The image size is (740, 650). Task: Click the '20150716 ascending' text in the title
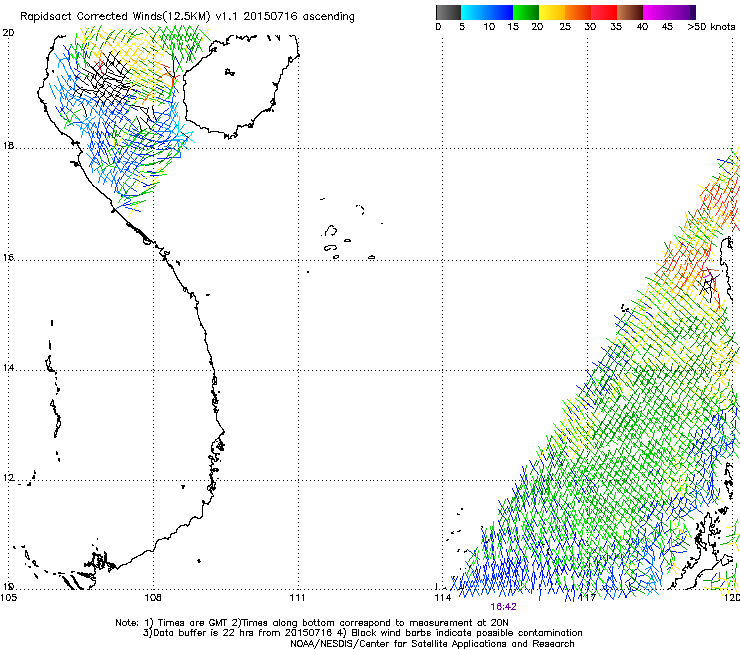coord(299,17)
